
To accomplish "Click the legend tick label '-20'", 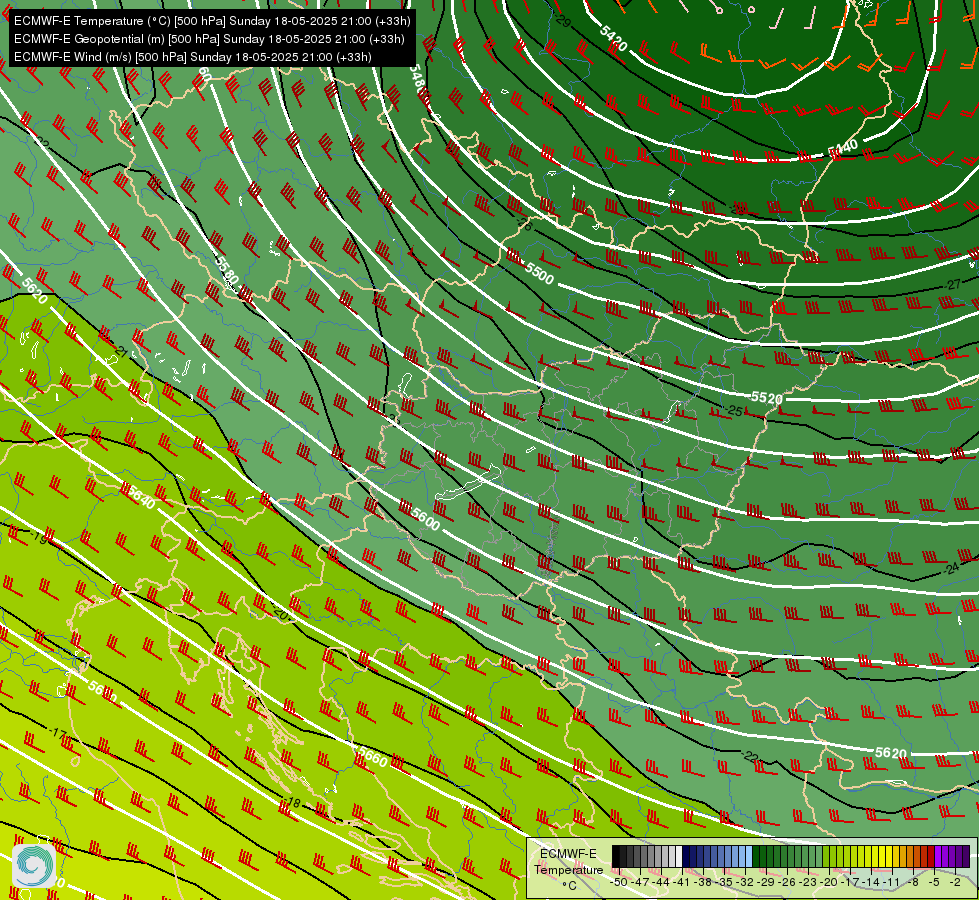I will point(829,882).
